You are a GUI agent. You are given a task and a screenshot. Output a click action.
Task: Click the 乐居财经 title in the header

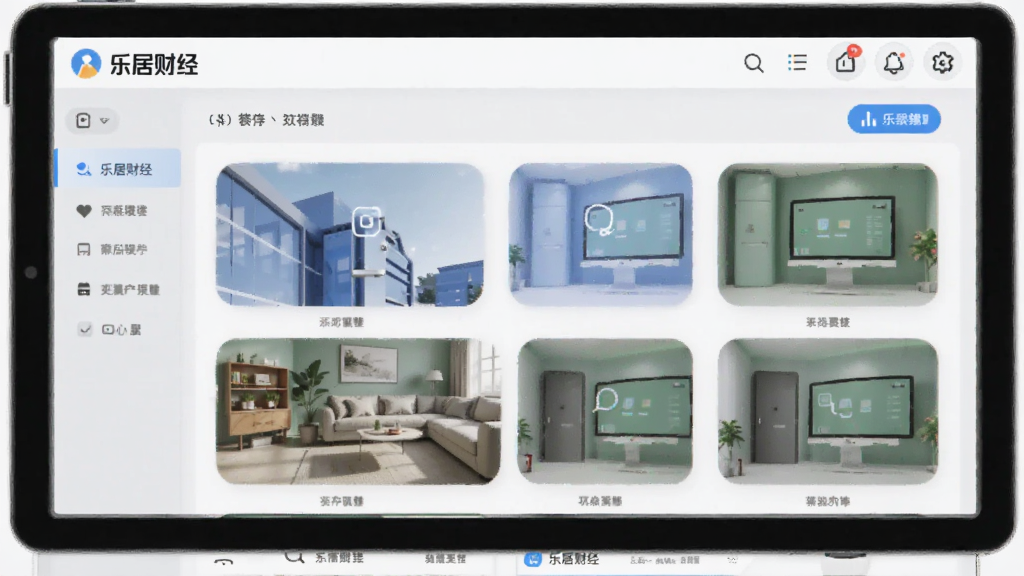pyautogui.click(x=154, y=64)
